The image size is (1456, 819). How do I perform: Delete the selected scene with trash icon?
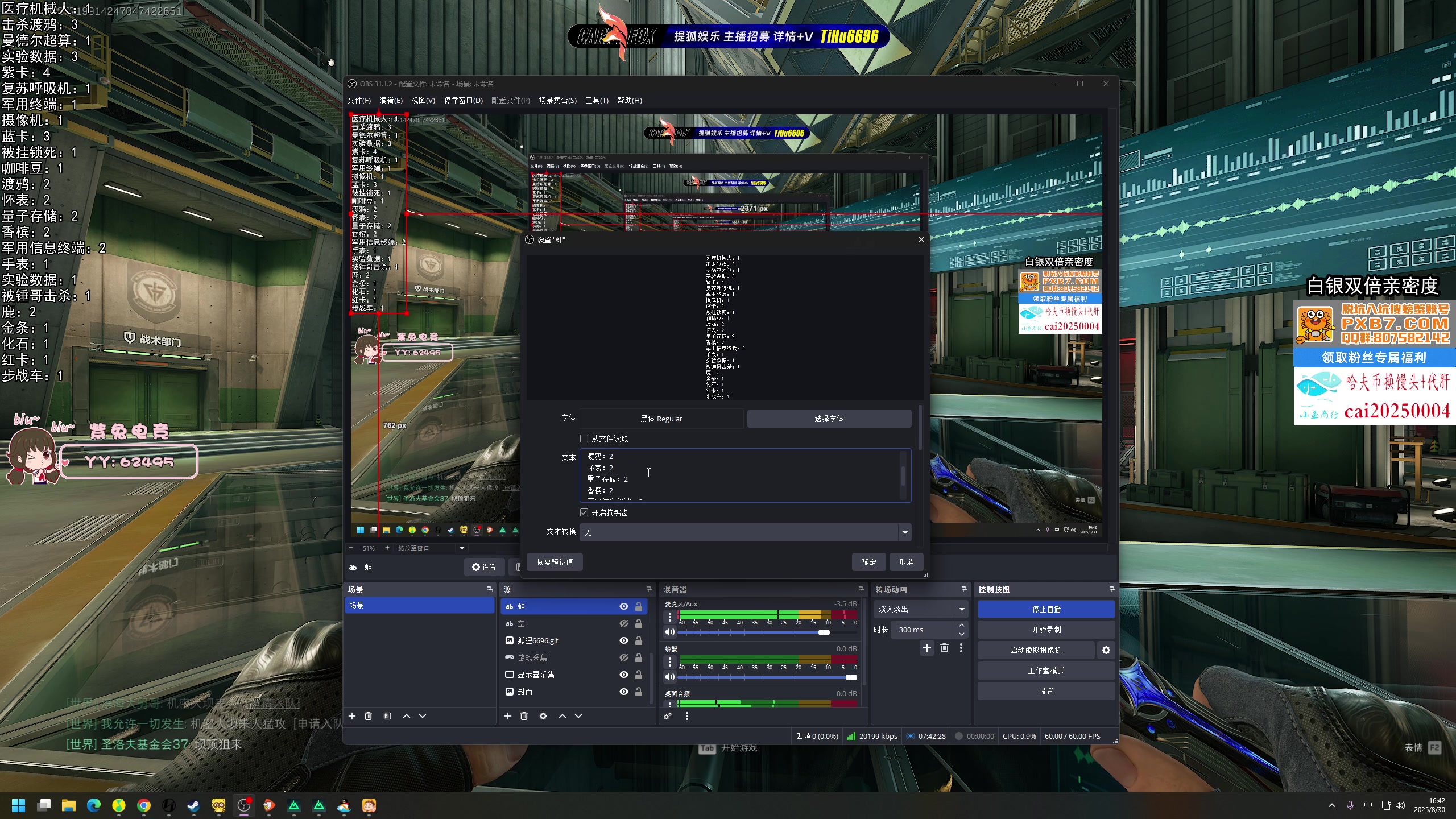[x=368, y=716]
